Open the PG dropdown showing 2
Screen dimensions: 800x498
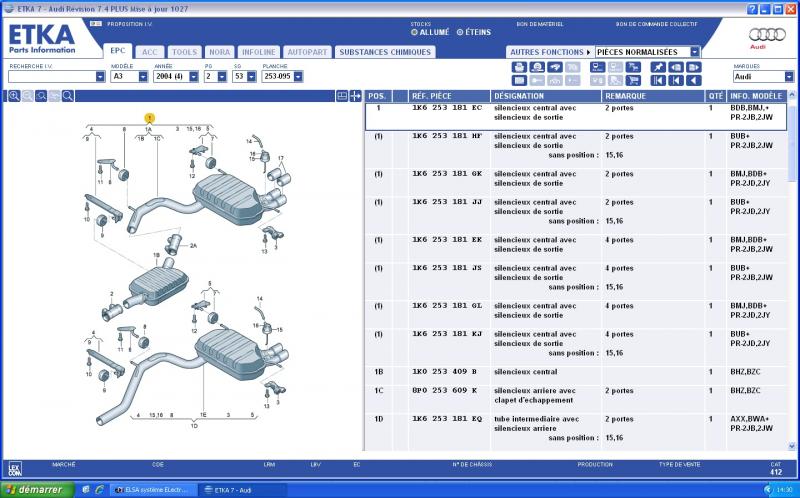(x=222, y=77)
